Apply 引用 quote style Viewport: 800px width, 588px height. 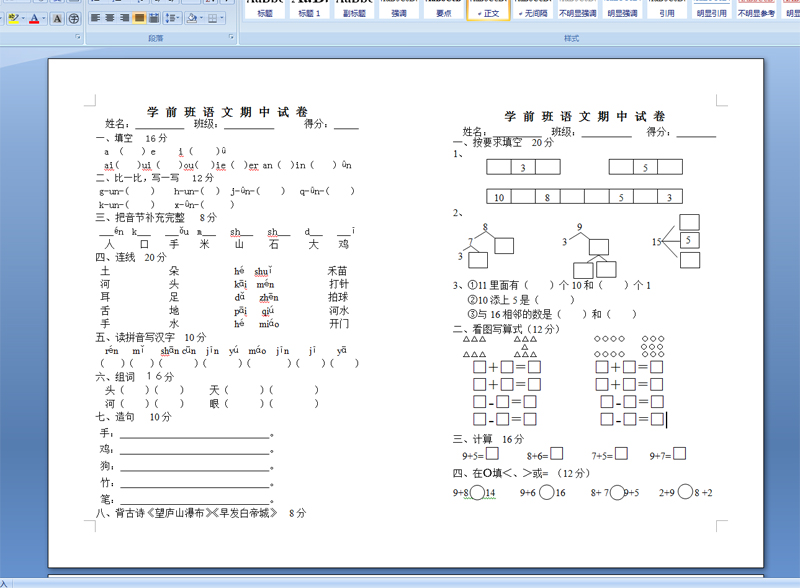pos(667,9)
